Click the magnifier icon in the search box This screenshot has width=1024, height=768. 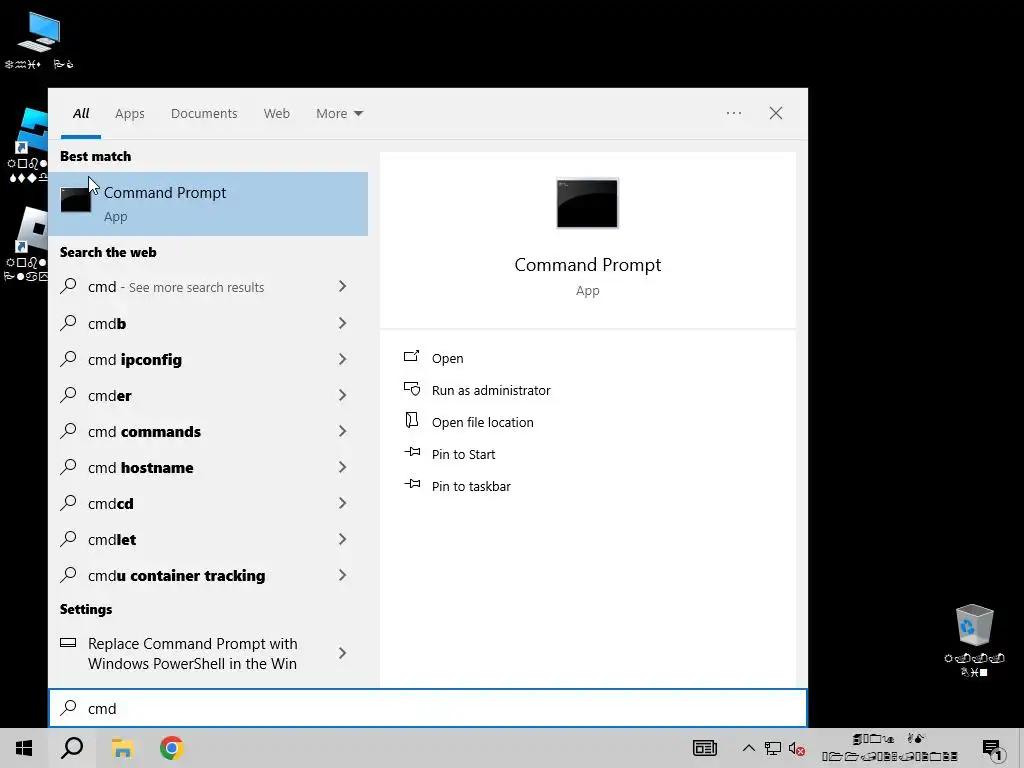[x=68, y=707]
